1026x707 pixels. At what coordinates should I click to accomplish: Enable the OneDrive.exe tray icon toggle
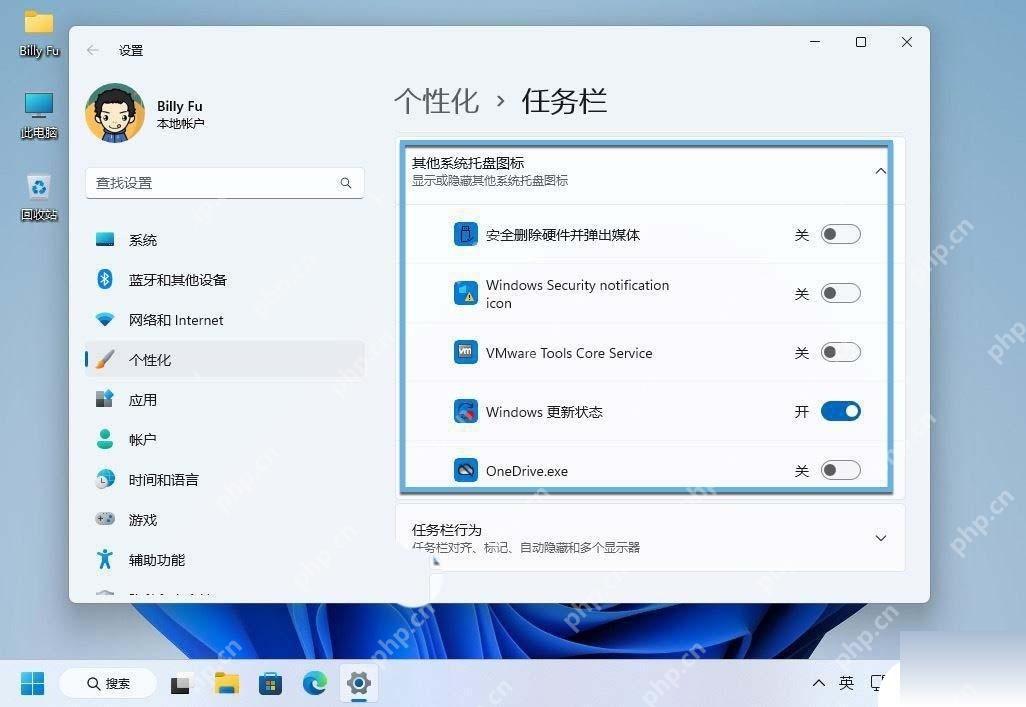coord(841,470)
